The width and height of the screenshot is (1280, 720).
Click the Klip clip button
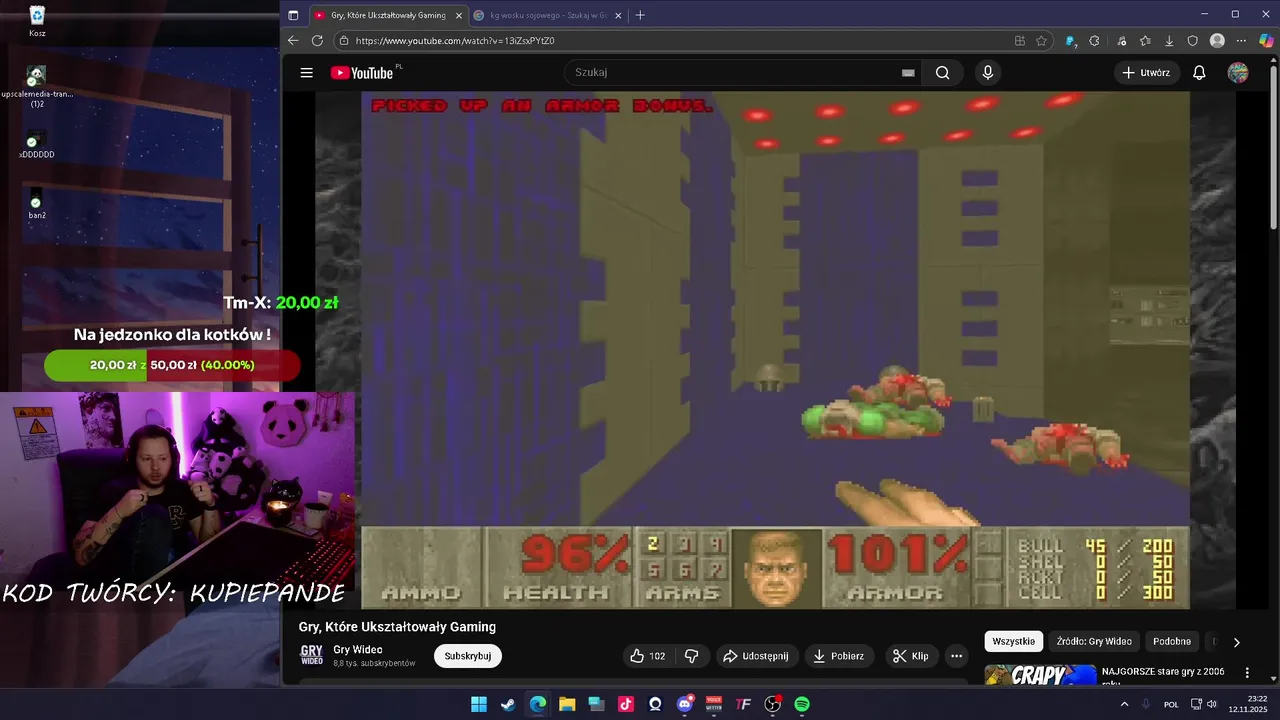tap(911, 656)
